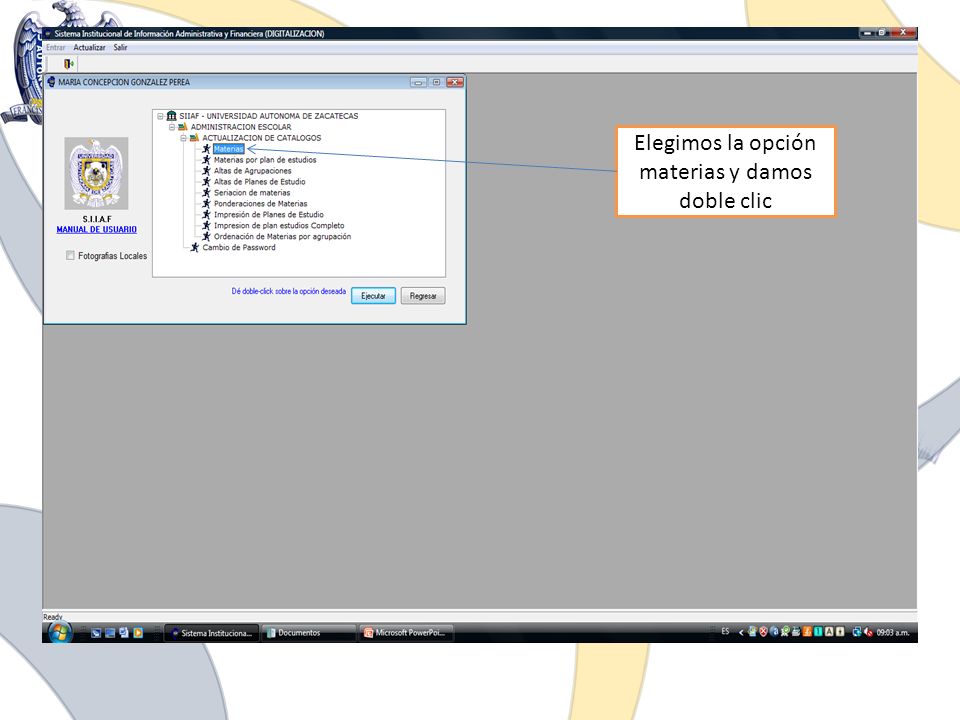Open the Actualizar menu
The image size is (960, 720).
point(89,47)
